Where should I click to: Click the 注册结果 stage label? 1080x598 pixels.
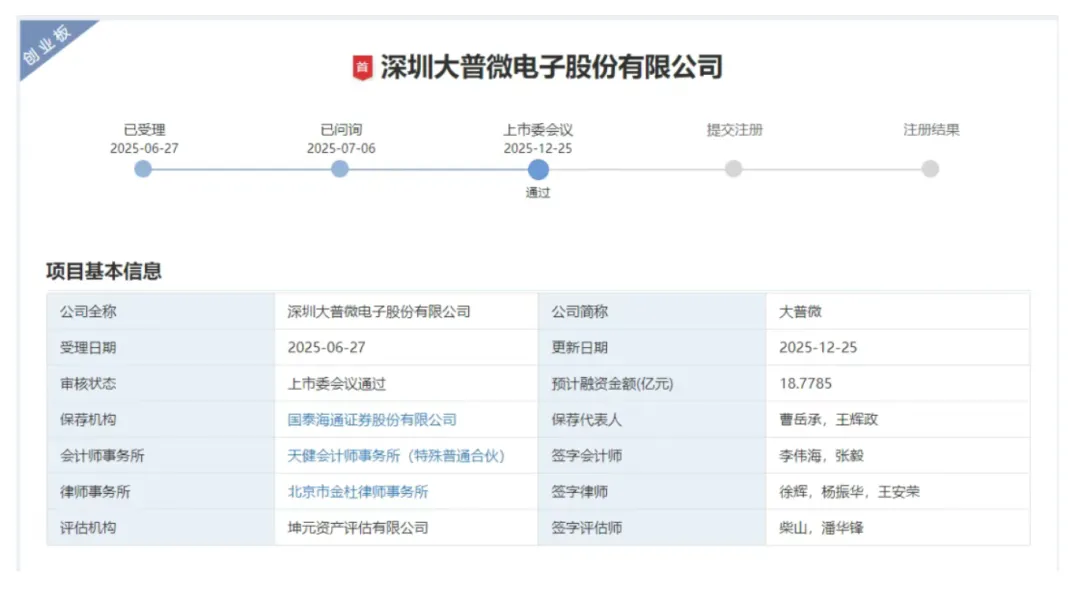click(x=931, y=130)
